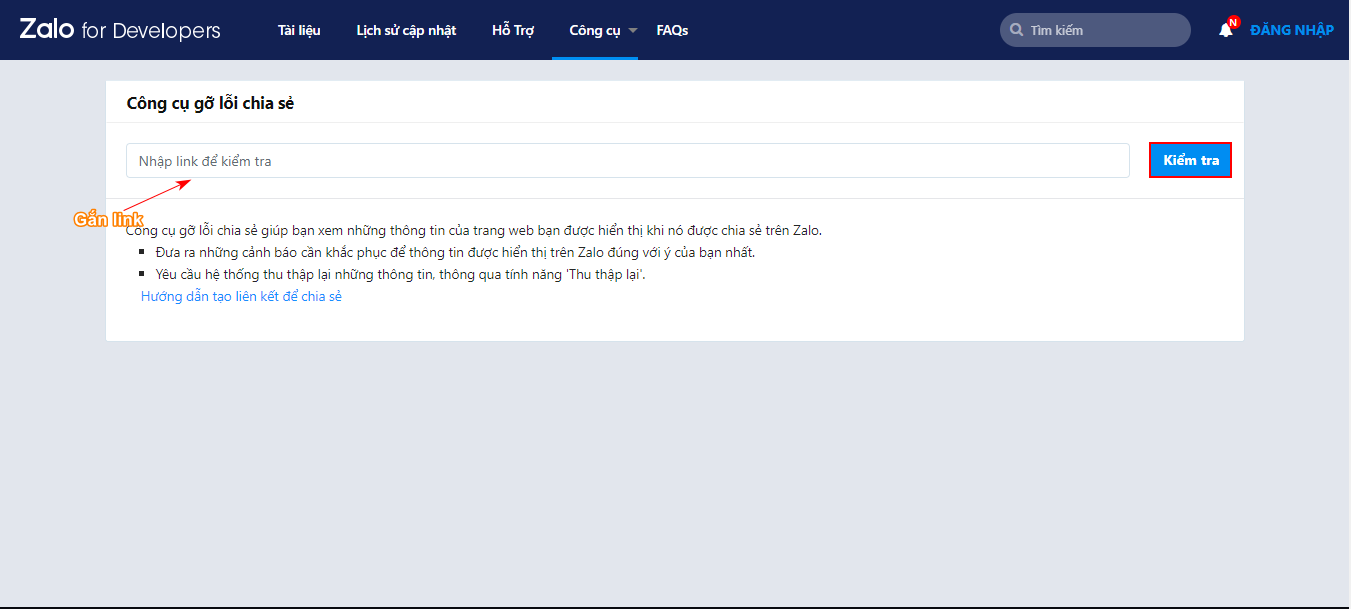Focus the 'Nhập link để kiểm tra' input

627,161
